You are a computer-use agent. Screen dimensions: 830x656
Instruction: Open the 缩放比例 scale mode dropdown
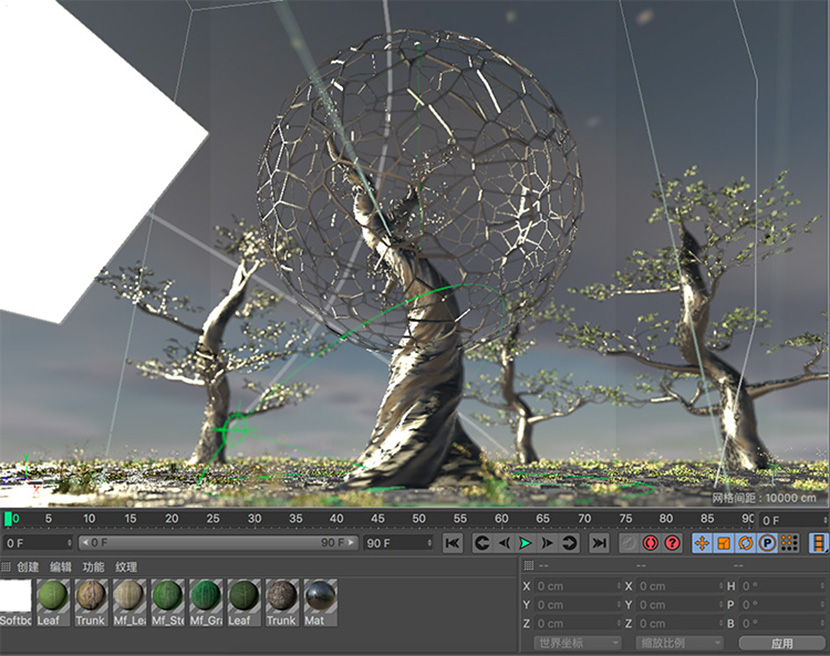click(x=677, y=643)
